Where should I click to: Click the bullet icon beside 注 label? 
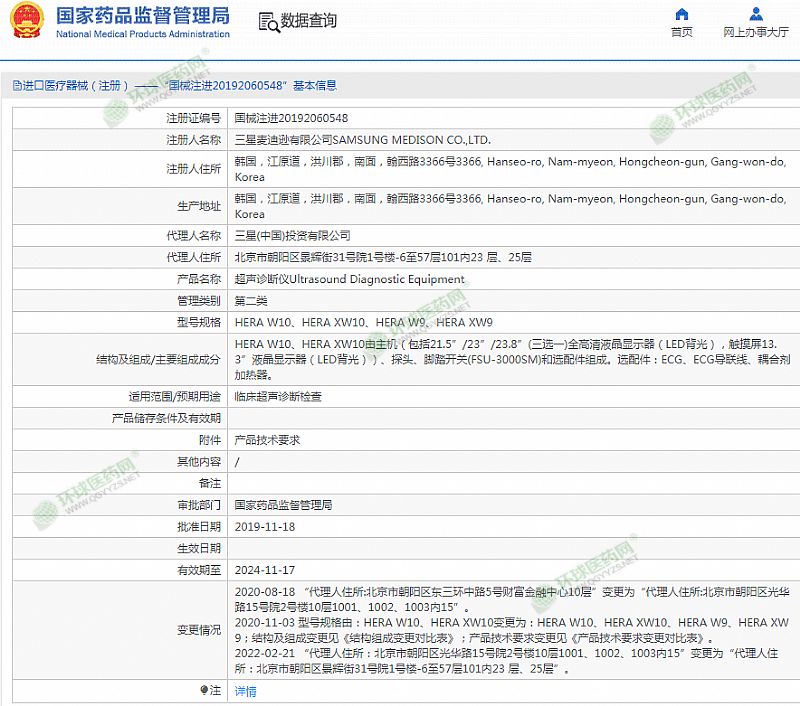(x=204, y=690)
